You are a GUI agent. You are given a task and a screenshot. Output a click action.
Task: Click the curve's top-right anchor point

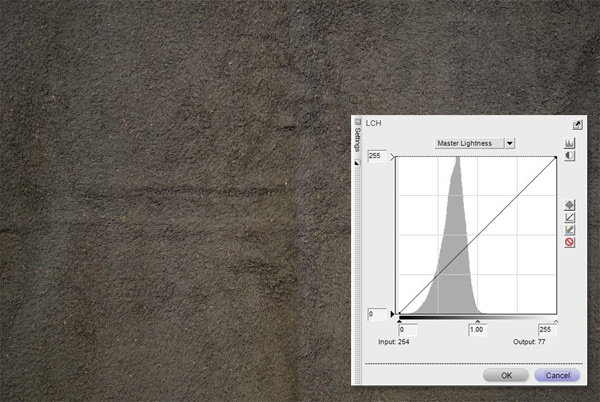click(x=555, y=157)
